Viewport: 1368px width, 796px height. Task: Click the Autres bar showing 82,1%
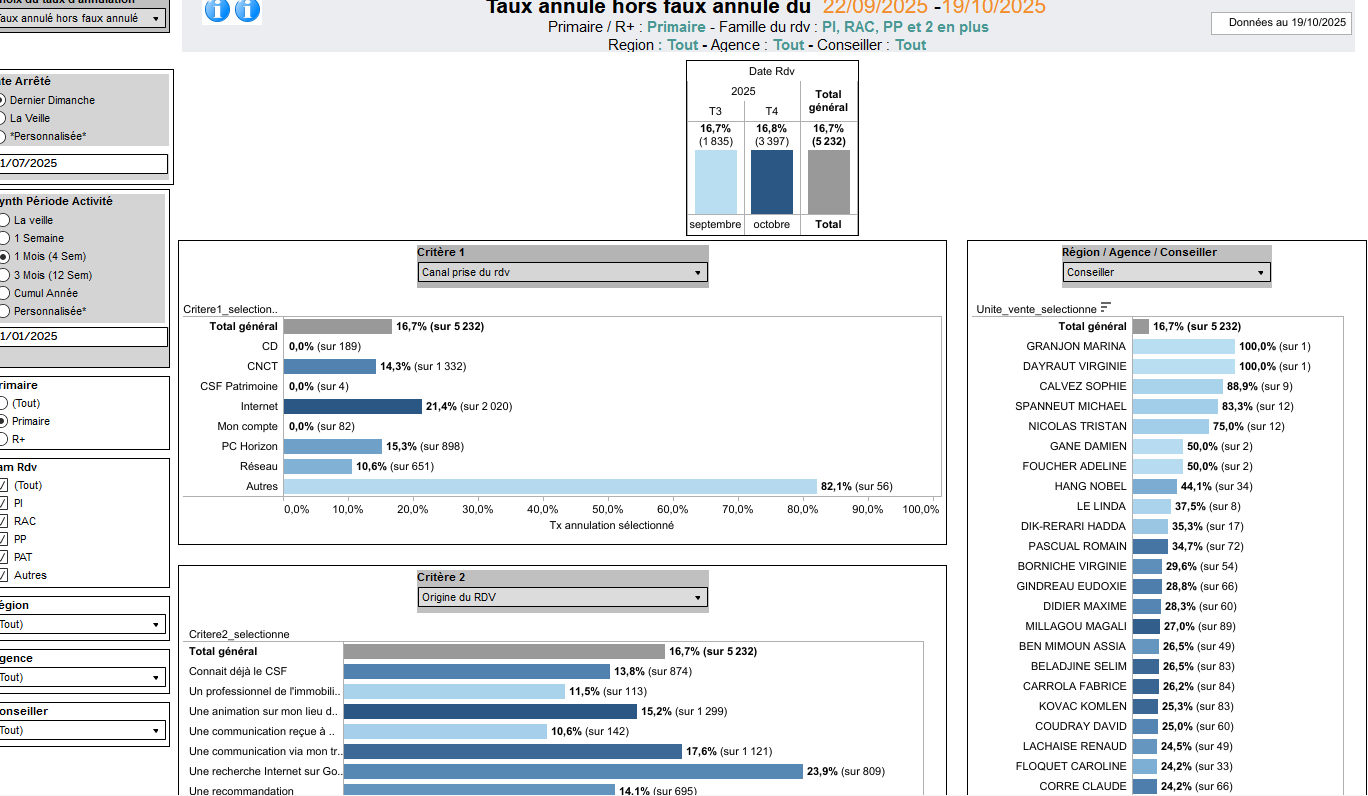coord(550,486)
